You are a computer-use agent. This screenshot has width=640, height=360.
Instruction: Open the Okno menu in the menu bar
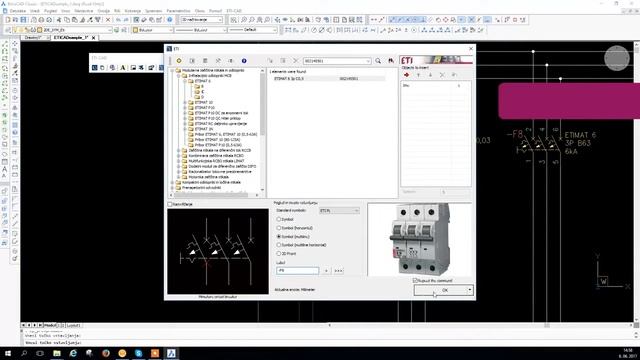(x=200, y=11)
